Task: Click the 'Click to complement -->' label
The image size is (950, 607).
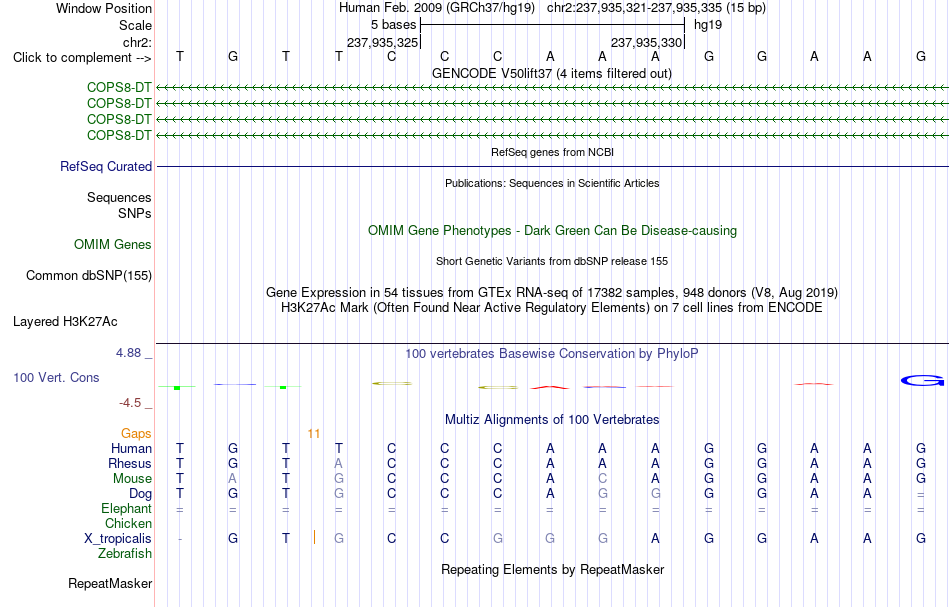Action: pyautogui.click(x=82, y=58)
